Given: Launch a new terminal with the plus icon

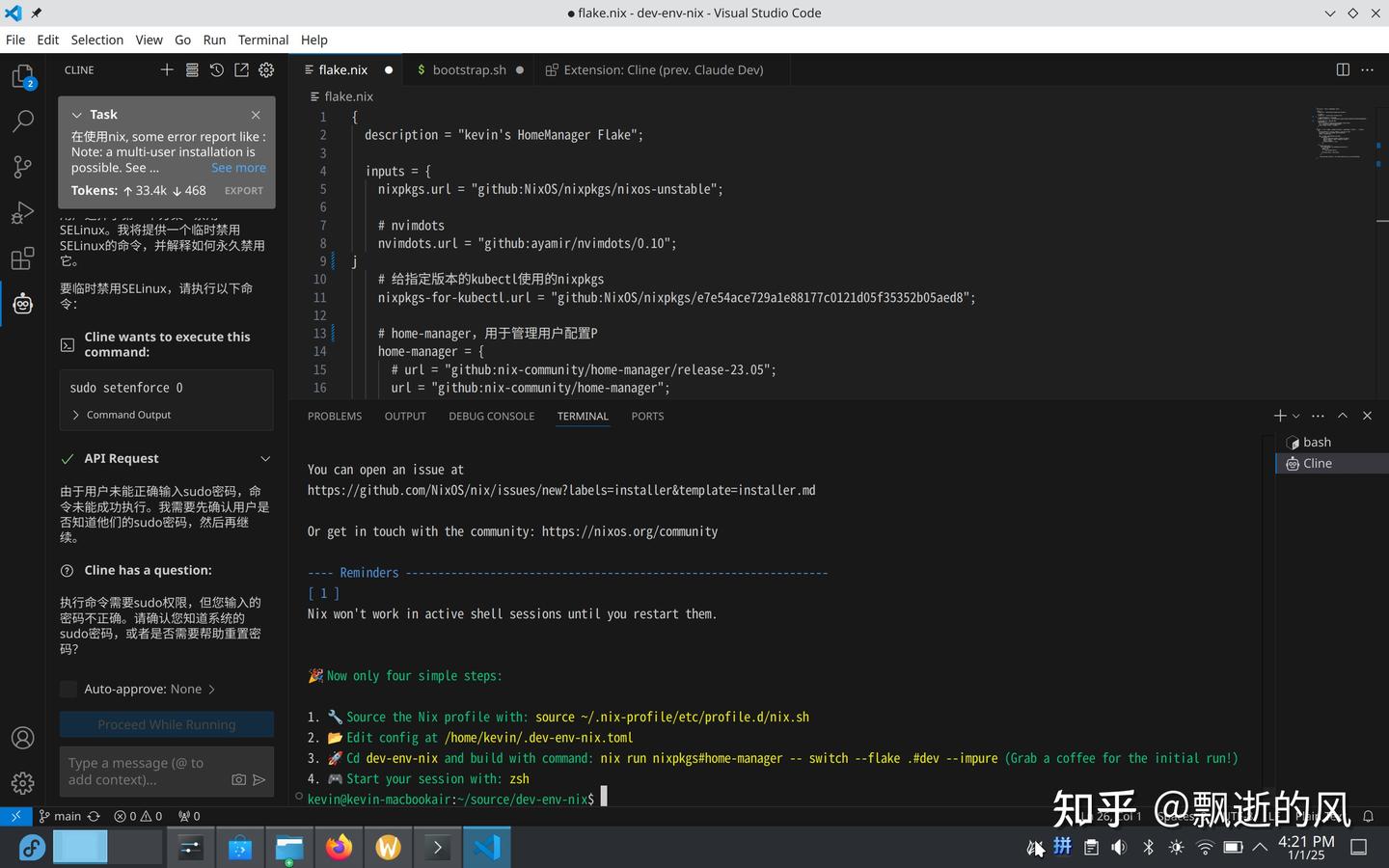Looking at the screenshot, I should (x=1279, y=416).
